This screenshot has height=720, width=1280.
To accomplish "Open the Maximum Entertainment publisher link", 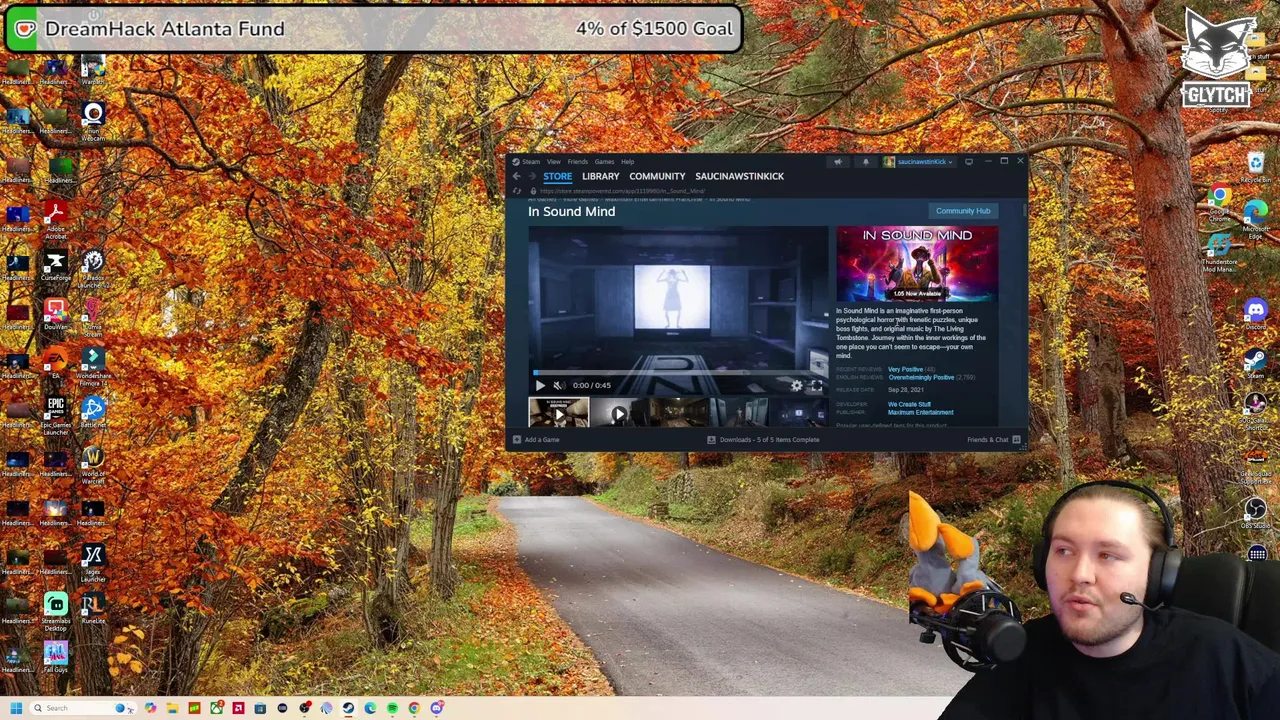I will 920,412.
